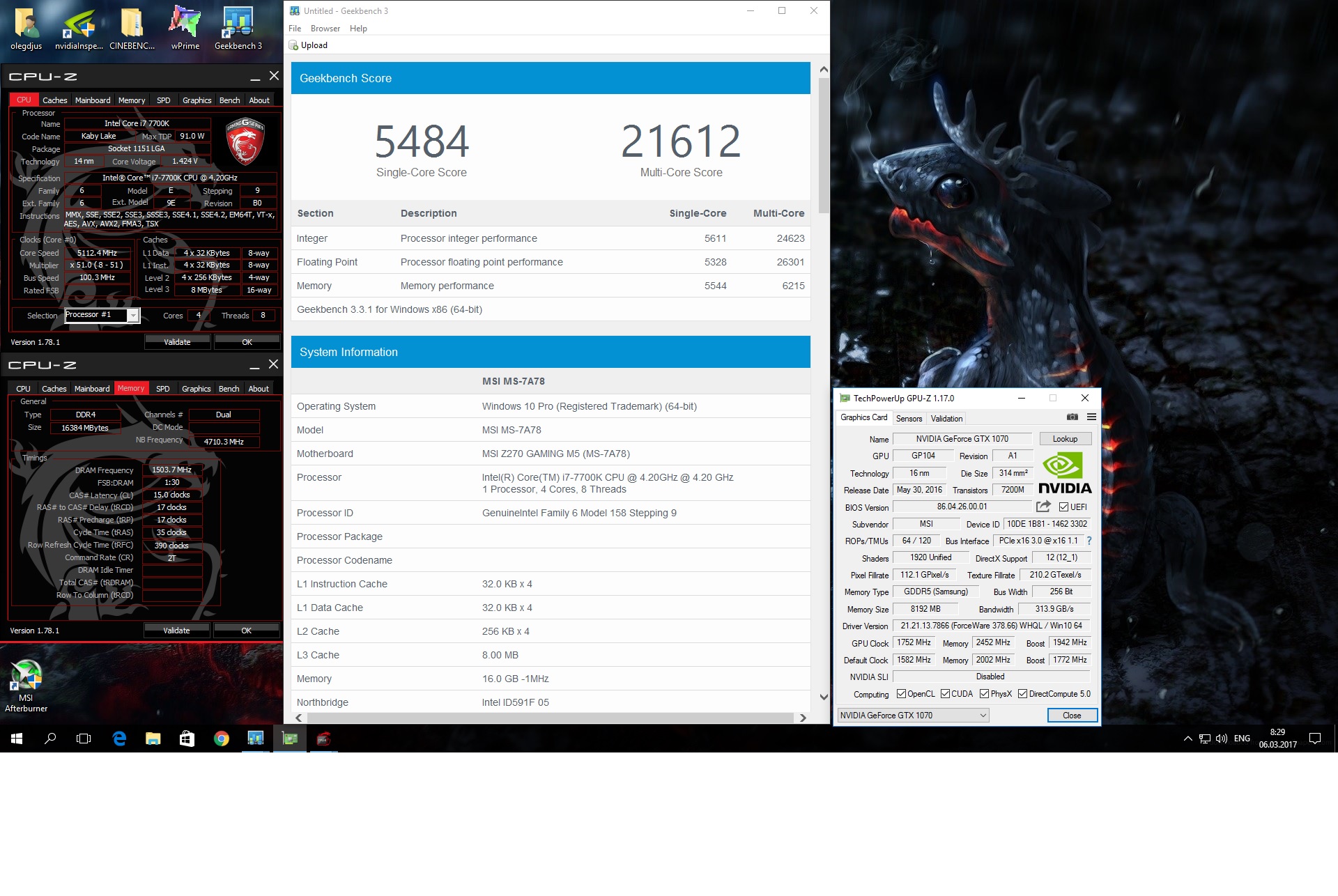
Task: Toggle the OpenCL checkbox in GPU-Z
Action: coord(901,694)
